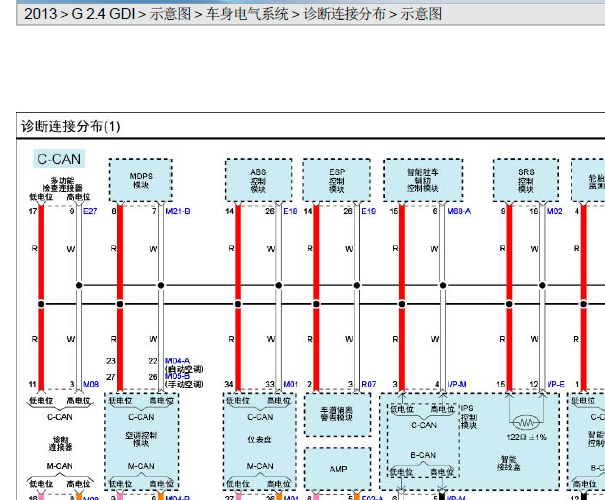Select the SRS控制模块 box
Viewport: 605px width, 500px height.
point(526,180)
